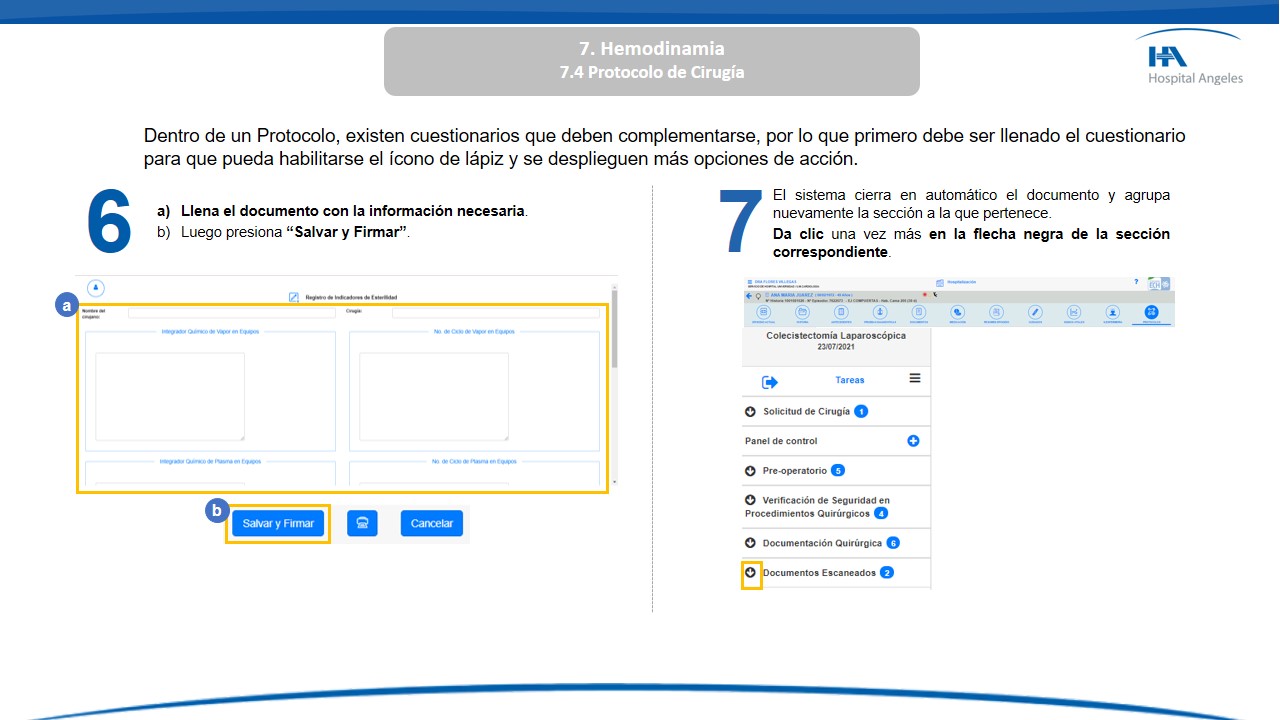
Task: Expand the Documentos Escaneados section arrow
Action: (751, 573)
